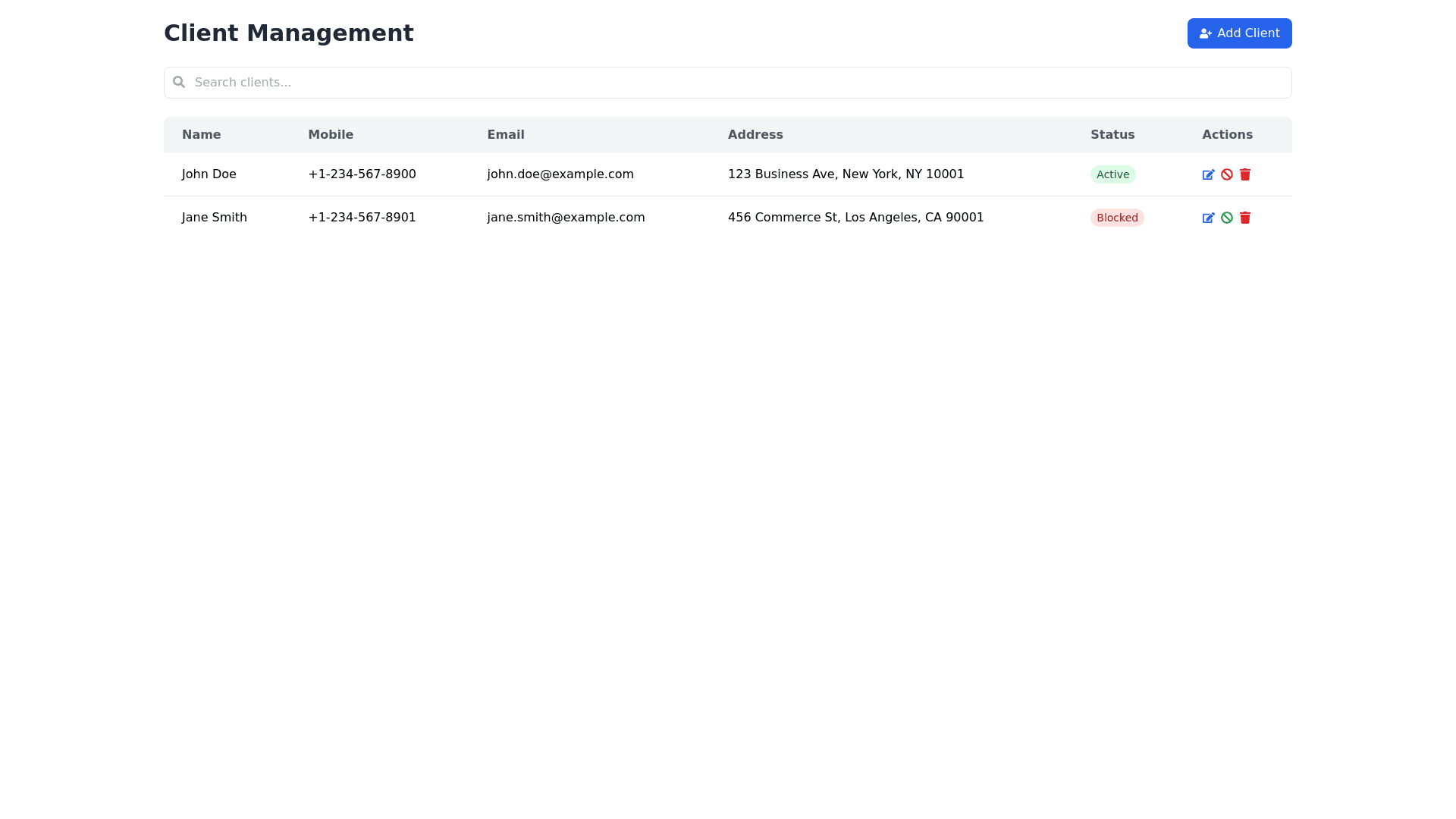Click the search magnifier icon
Image resolution: width=1456 pixels, height=819 pixels.
point(179,82)
